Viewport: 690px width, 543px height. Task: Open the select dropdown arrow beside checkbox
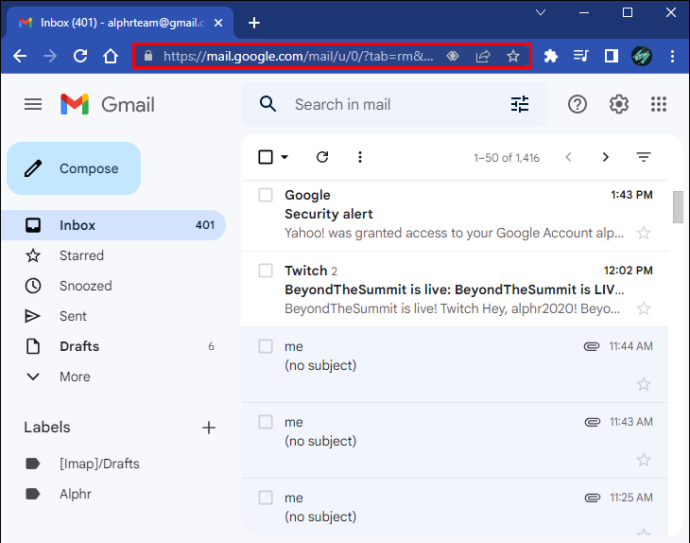pyautogui.click(x=285, y=157)
